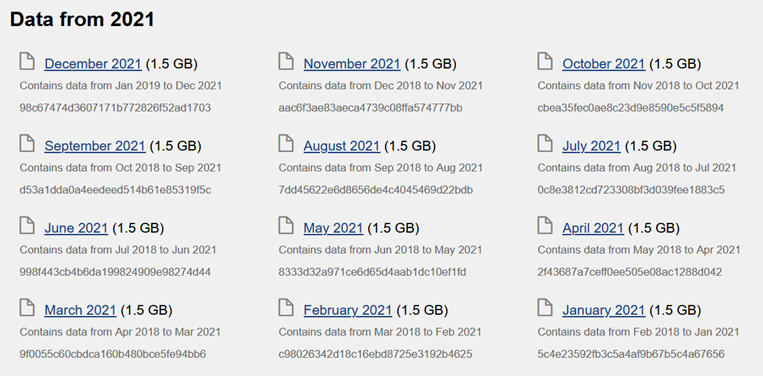
Task: Follow the February 2021 link
Action: pyautogui.click(x=347, y=311)
